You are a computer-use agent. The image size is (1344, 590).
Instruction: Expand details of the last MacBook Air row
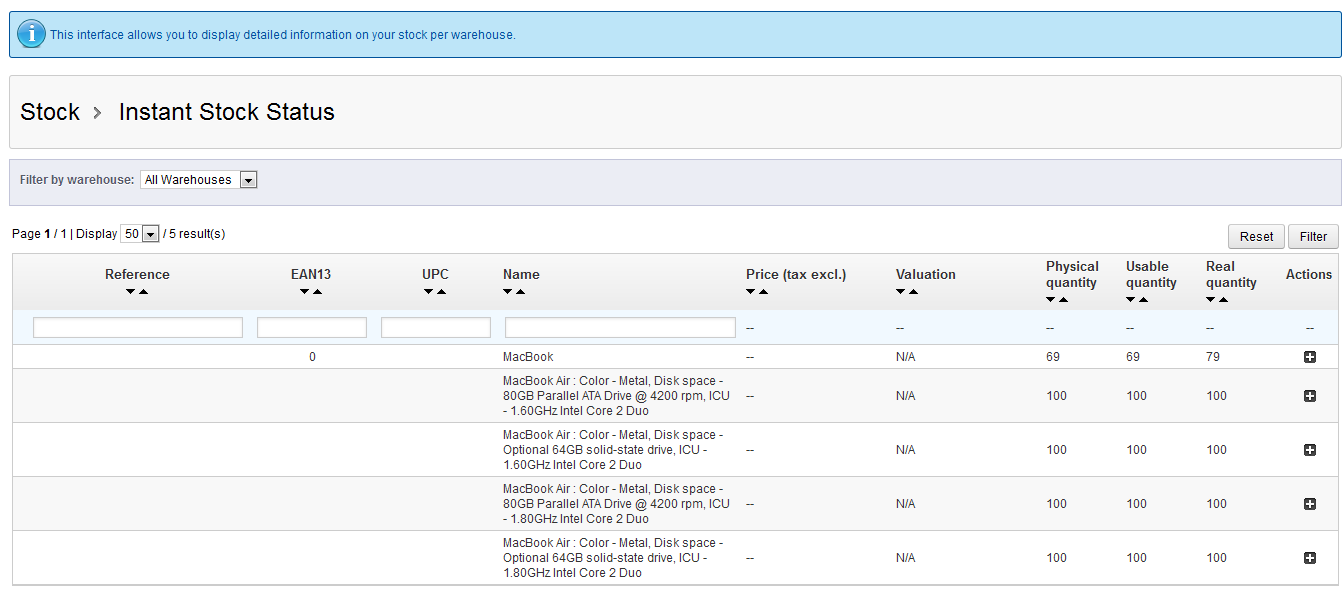tap(1310, 558)
